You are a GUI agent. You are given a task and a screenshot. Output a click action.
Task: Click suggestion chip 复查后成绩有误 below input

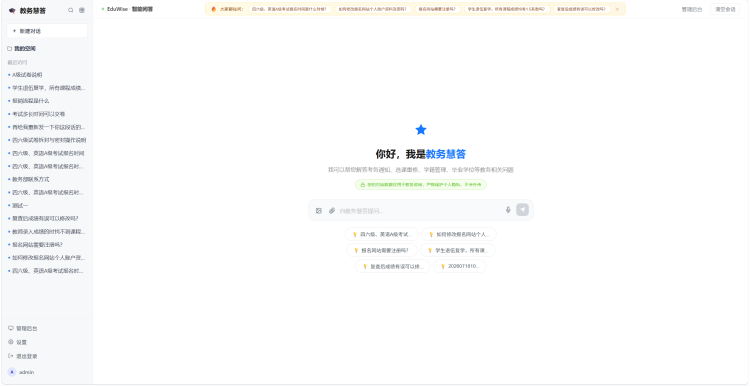click(x=393, y=266)
